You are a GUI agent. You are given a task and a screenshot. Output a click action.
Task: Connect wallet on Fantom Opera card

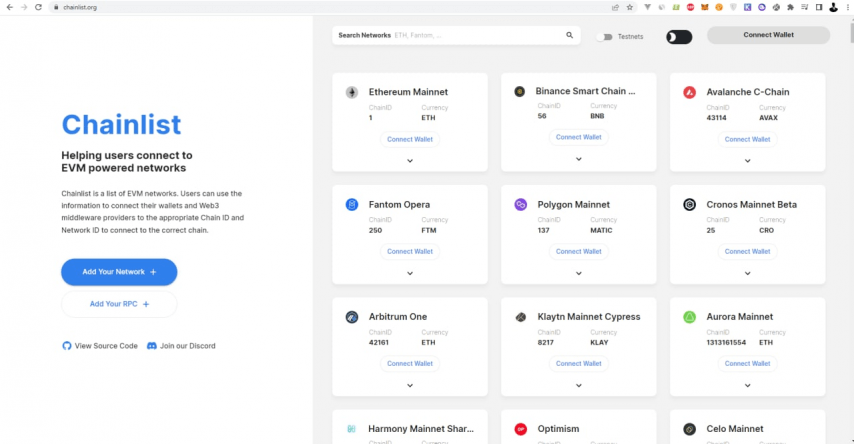(x=410, y=252)
